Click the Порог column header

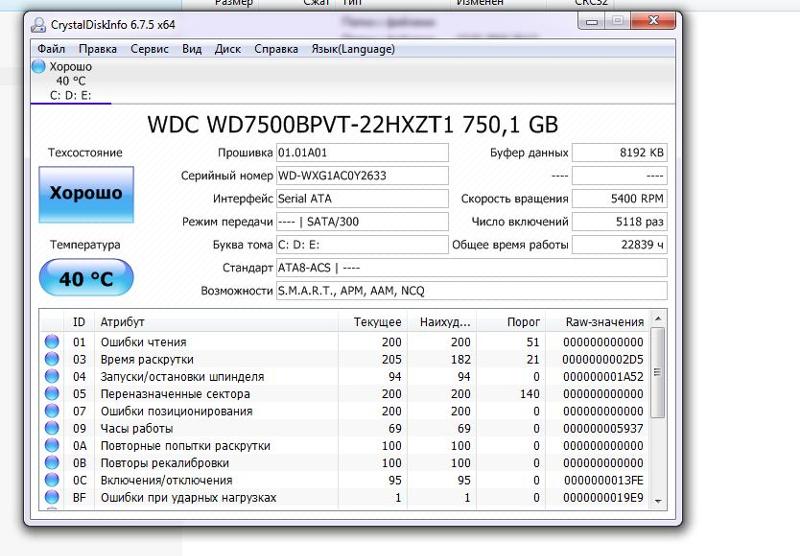(511, 322)
